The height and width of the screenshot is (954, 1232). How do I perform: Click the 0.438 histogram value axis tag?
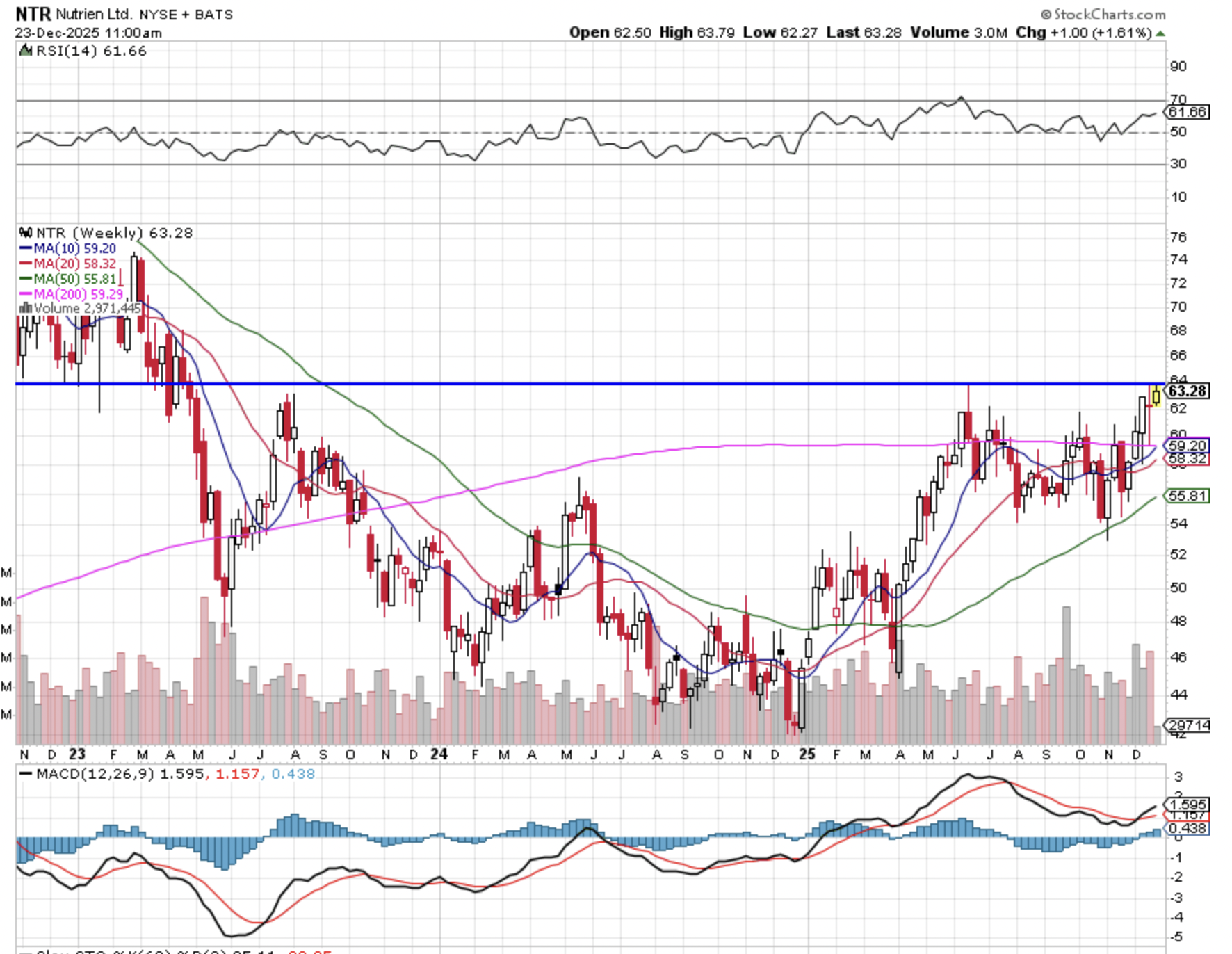(x=1188, y=829)
